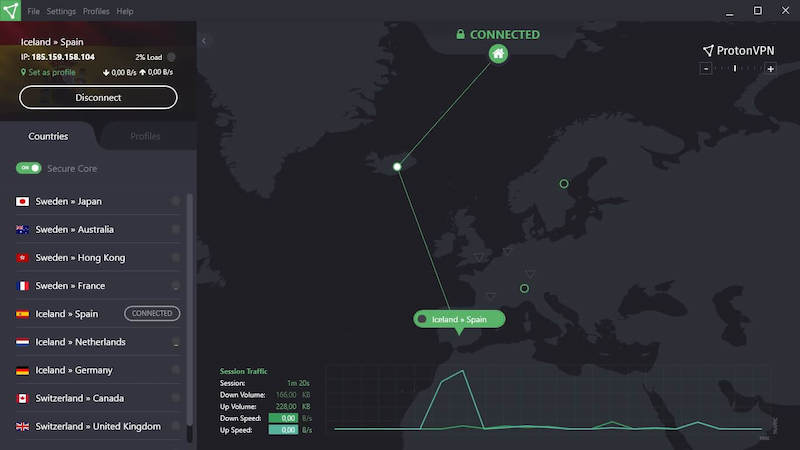Image resolution: width=800 pixels, height=450 pixels.
Task: Click the download speed down-arrow icon
Action: click(x=106, y=72)
